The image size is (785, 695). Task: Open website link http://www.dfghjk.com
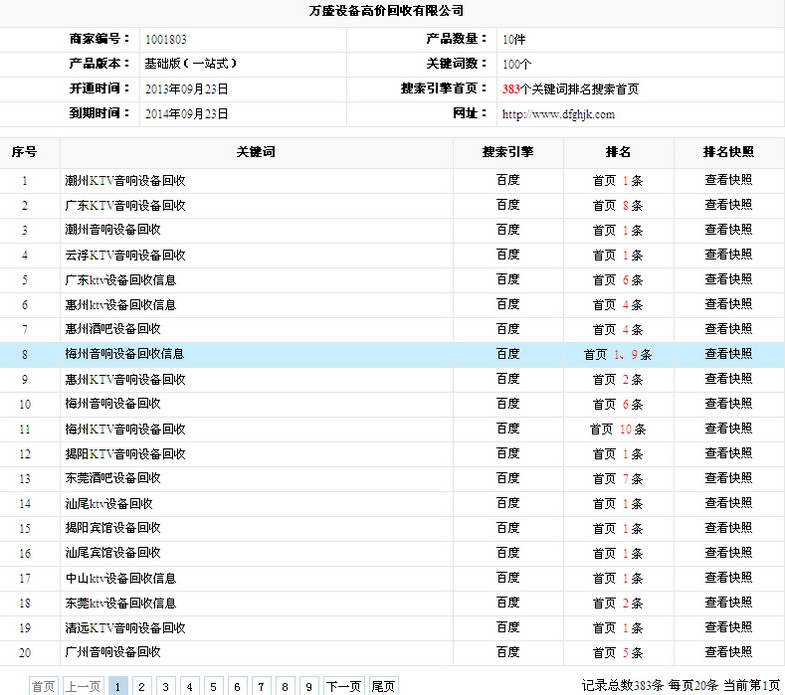(558, 114)
